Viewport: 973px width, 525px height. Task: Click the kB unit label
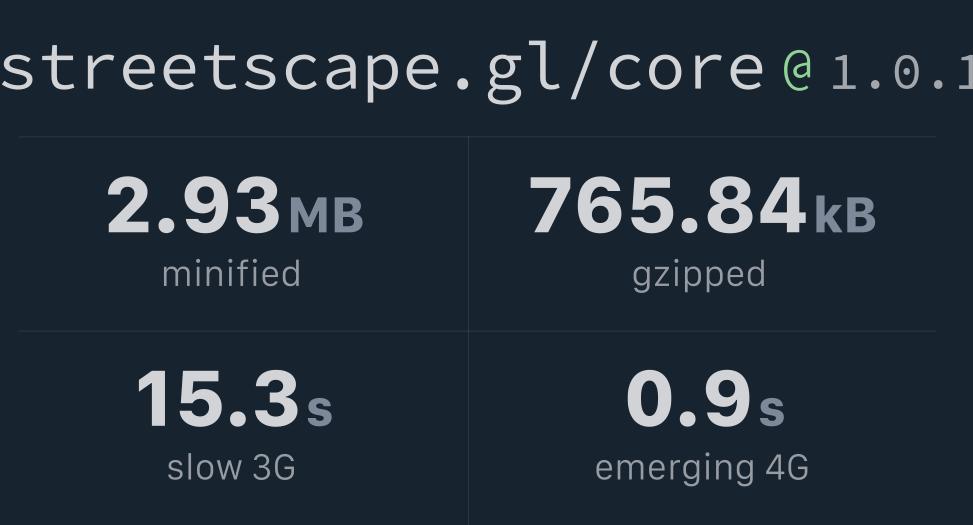coord(845,216)
